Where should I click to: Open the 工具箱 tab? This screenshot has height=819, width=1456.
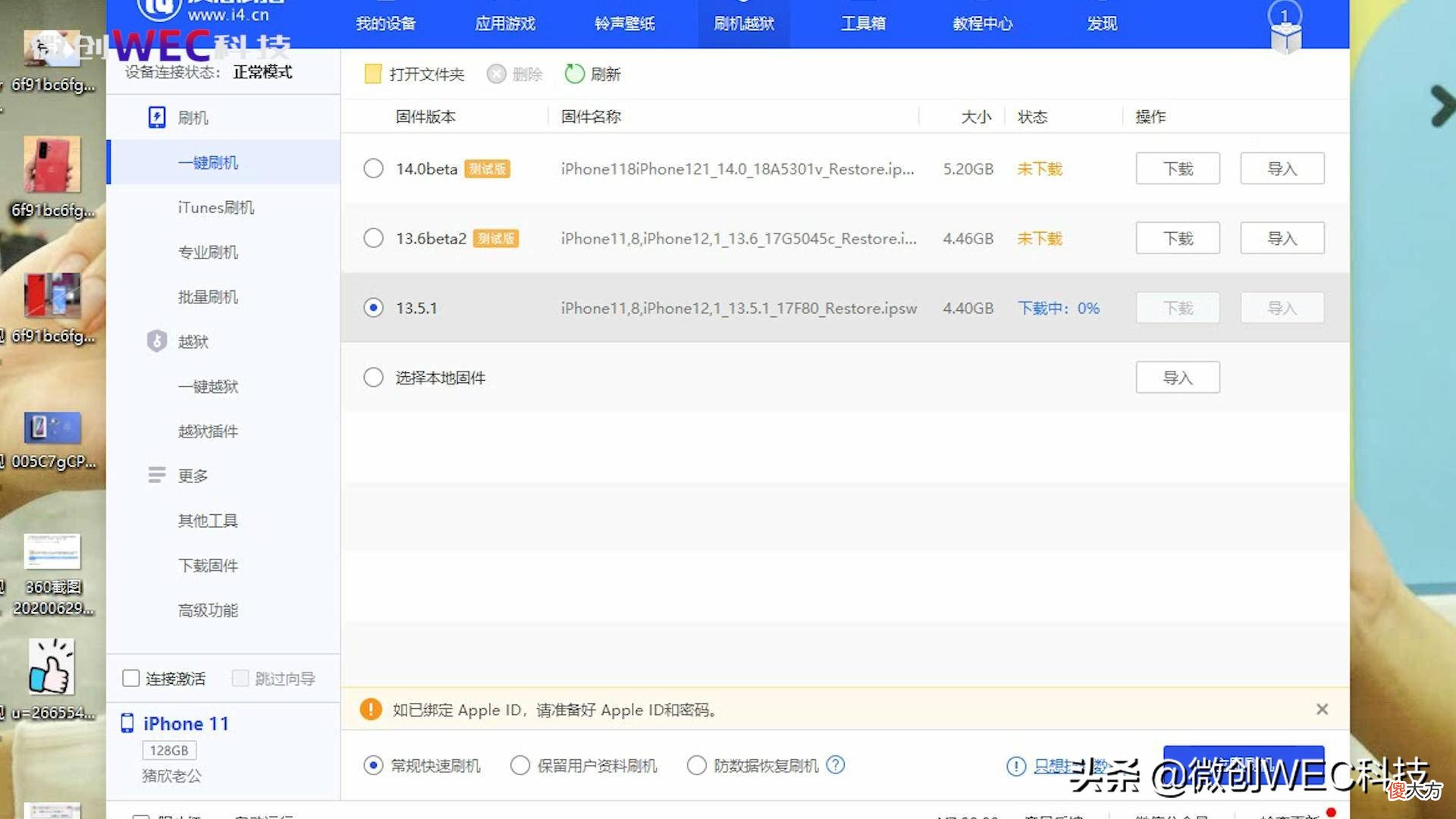(863, 24)
